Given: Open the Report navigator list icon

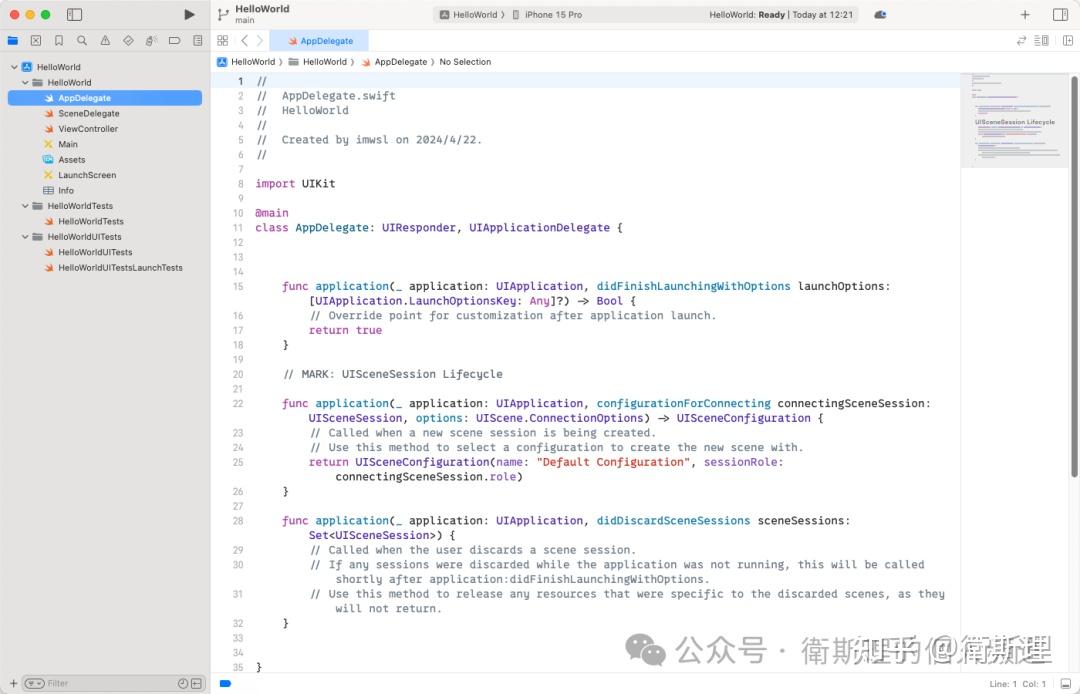Looking at the screenshot, I should [197, 40].
